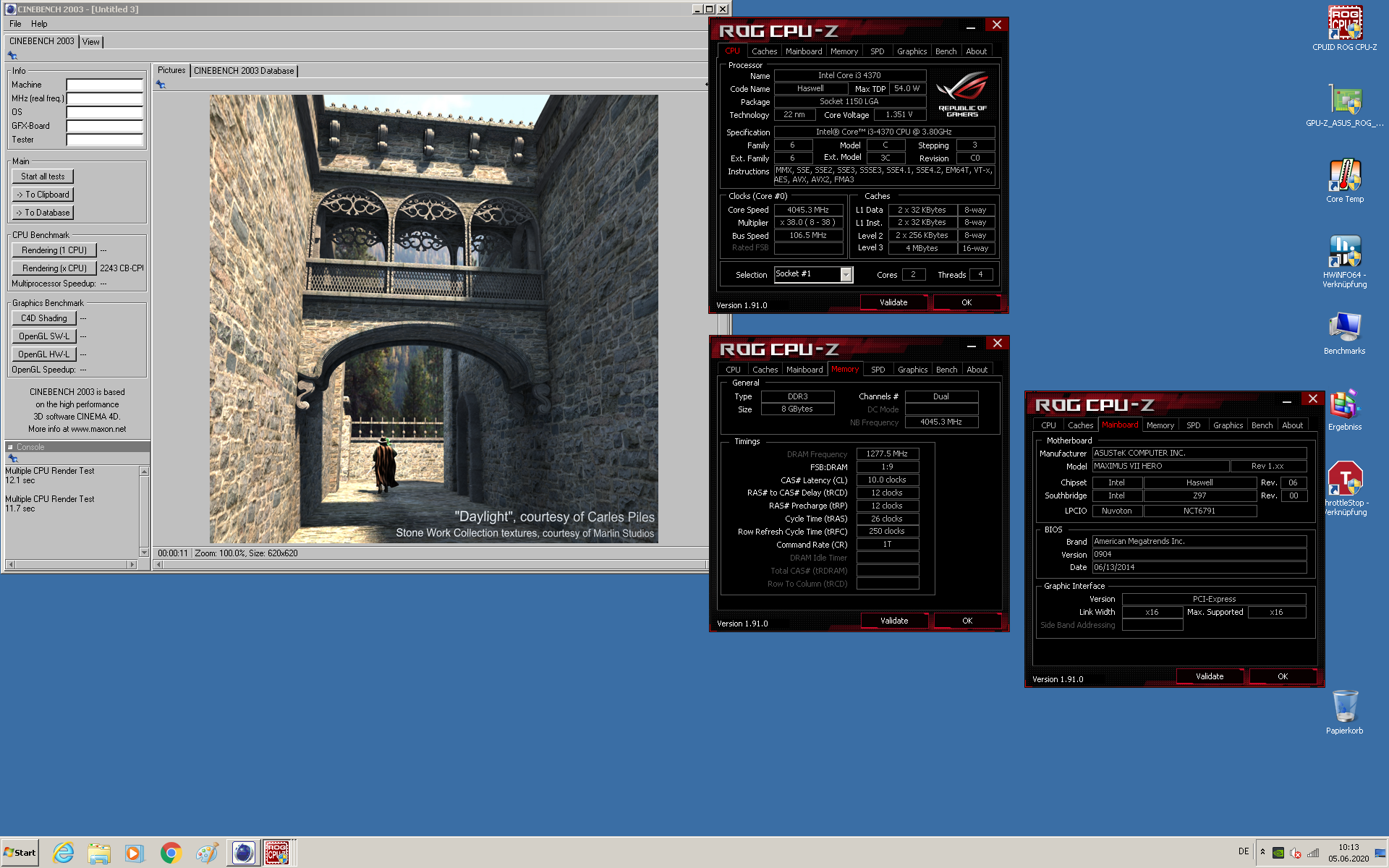Image resolution: width=1389 pixels, height=868 pixels.
Task: Click pin icon under CINEBENCH 2003 tab
Action: point(12,56)
